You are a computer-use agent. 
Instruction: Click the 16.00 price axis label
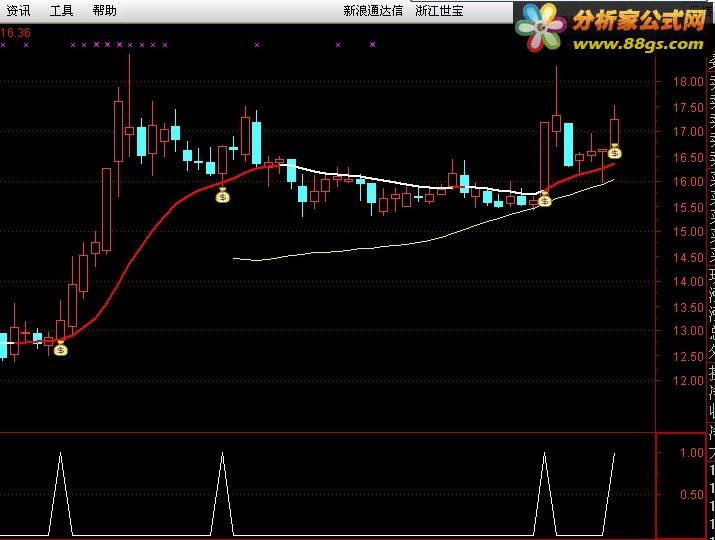pos(689,182)
